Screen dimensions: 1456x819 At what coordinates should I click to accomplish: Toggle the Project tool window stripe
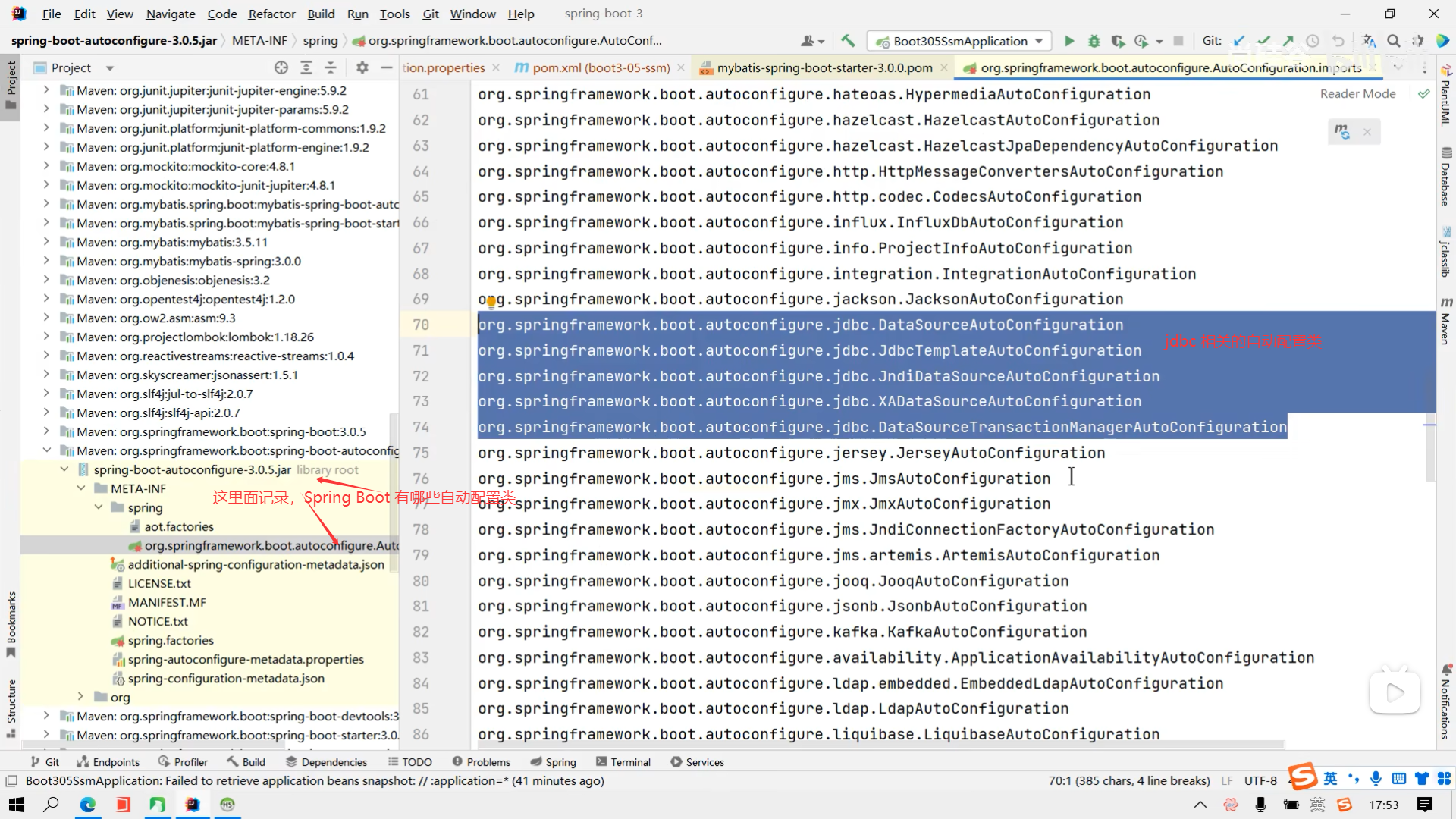[11, 83]
